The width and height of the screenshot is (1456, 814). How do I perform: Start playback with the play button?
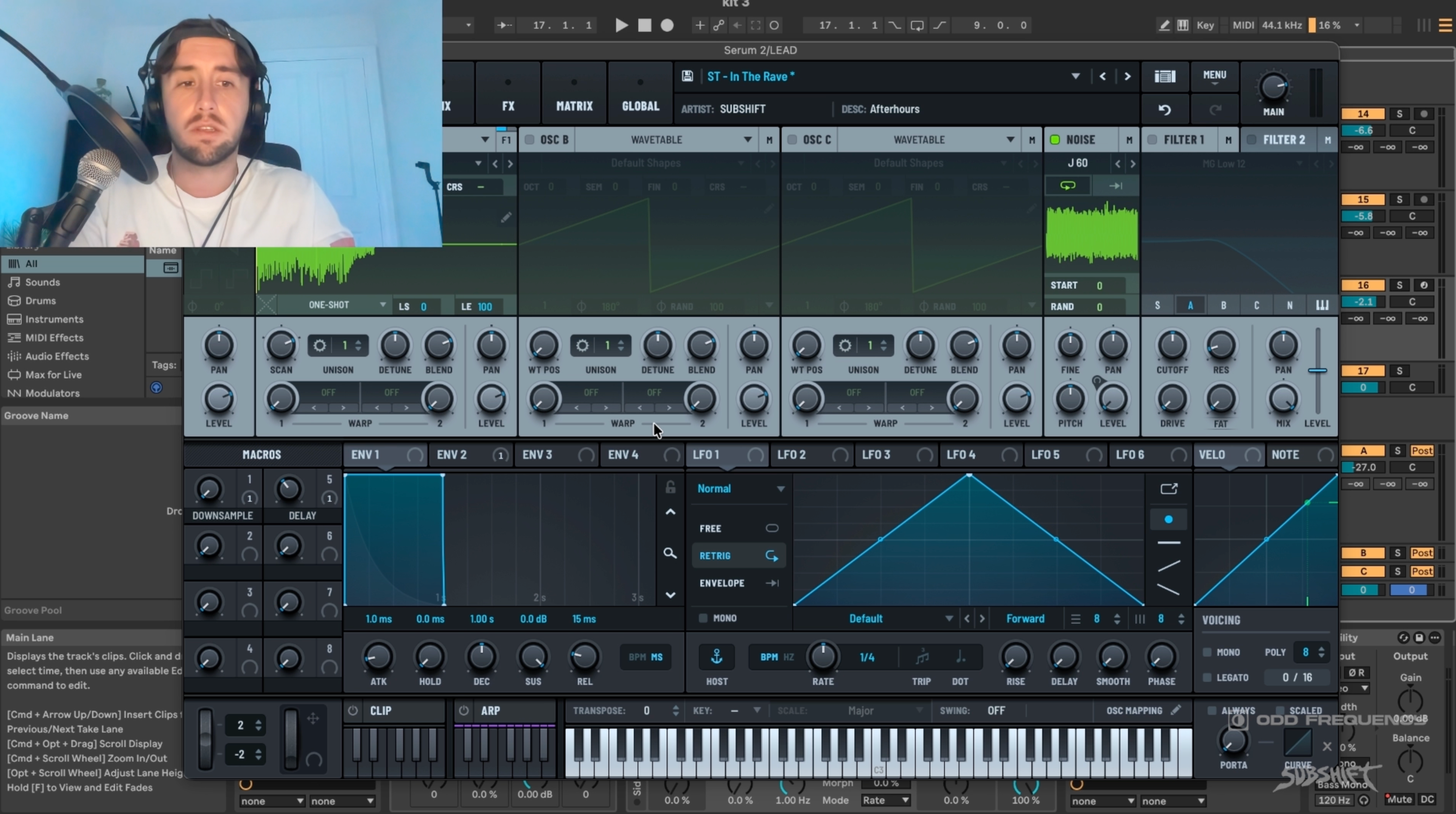[x=621, y=25]
